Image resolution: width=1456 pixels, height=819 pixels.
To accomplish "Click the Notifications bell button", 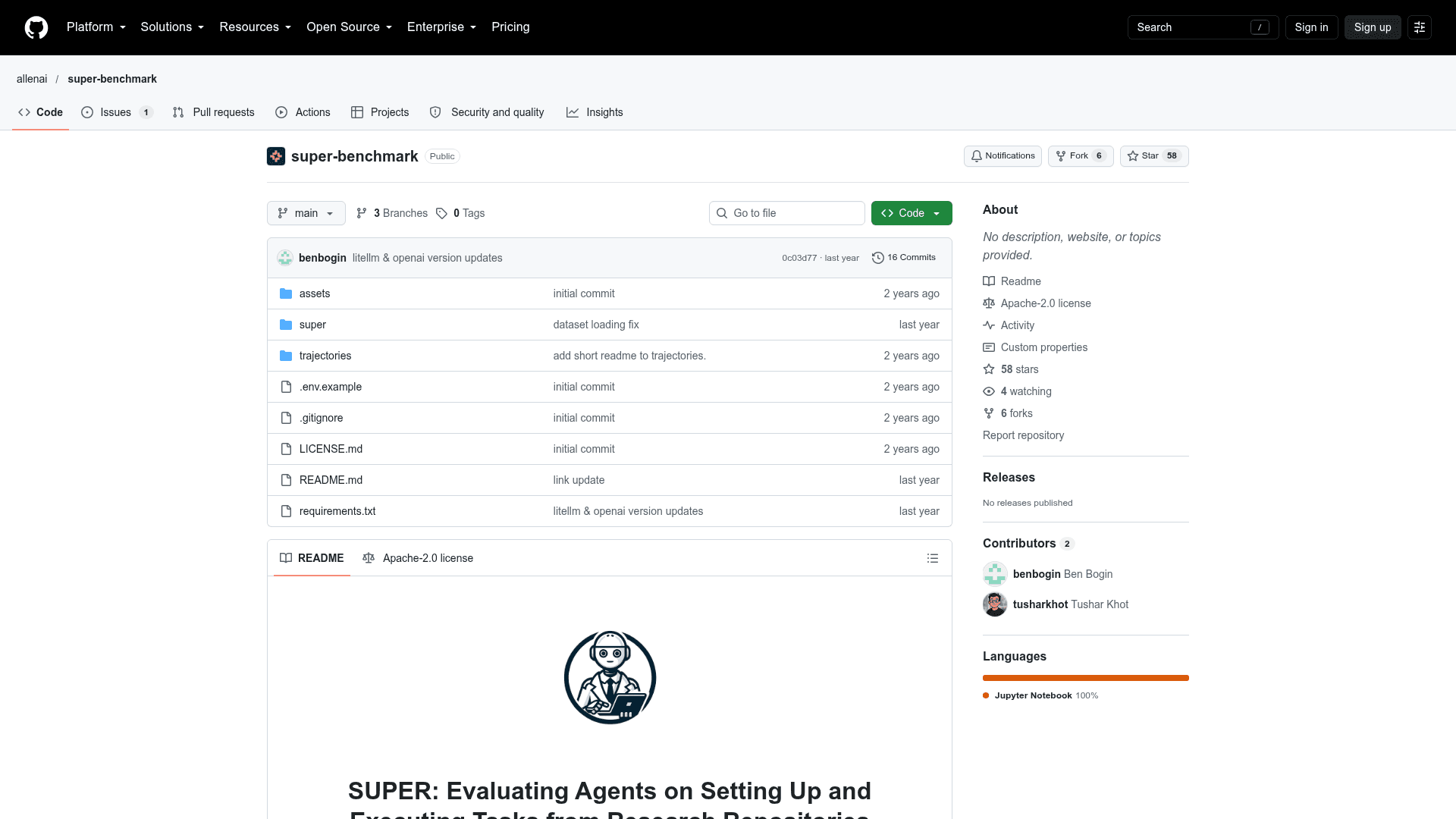I will pos(1003,156).
